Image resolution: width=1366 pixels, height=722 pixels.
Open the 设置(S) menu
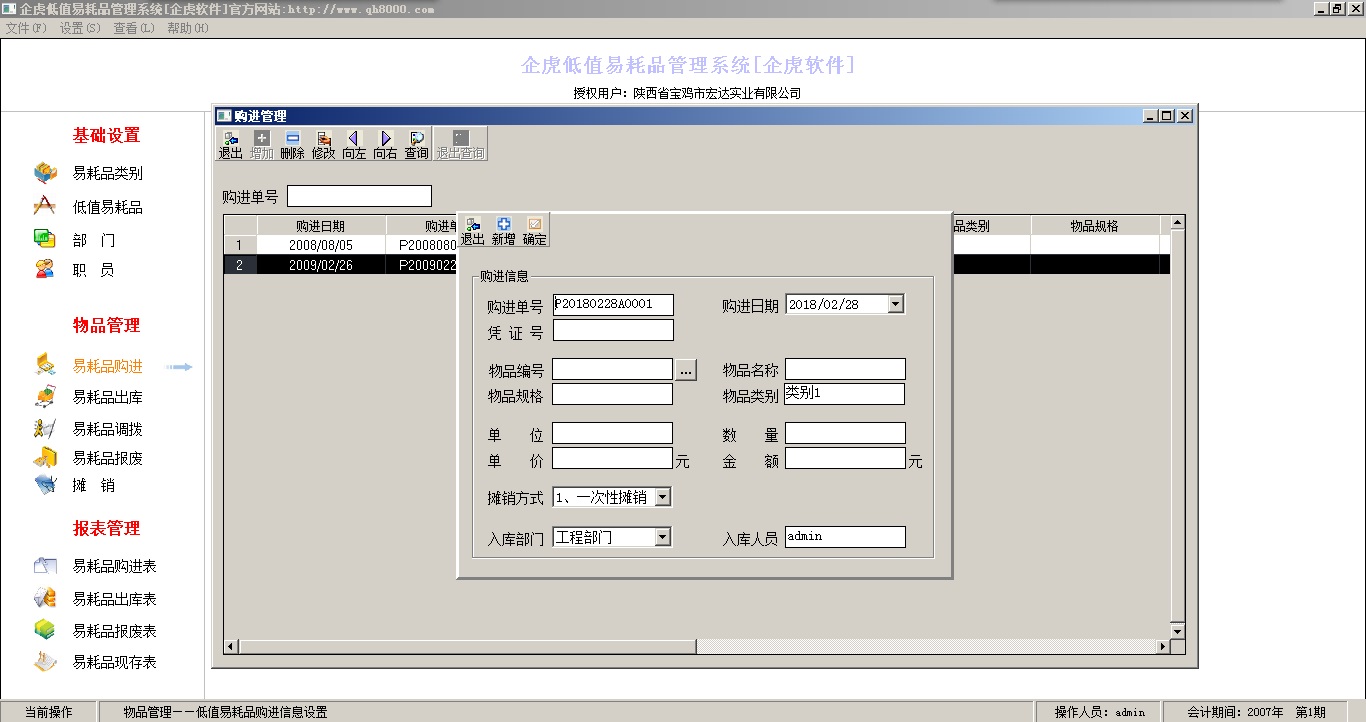(x=80, y=28)
